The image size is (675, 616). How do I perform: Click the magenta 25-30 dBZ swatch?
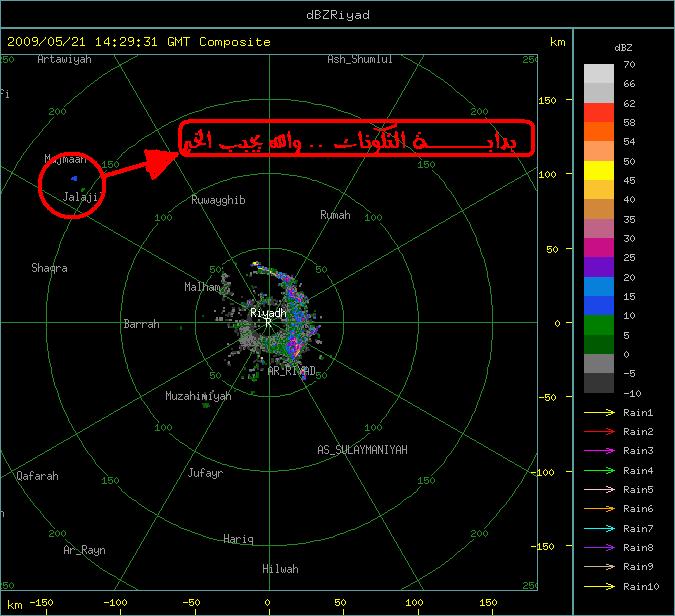tap(599, 248)
